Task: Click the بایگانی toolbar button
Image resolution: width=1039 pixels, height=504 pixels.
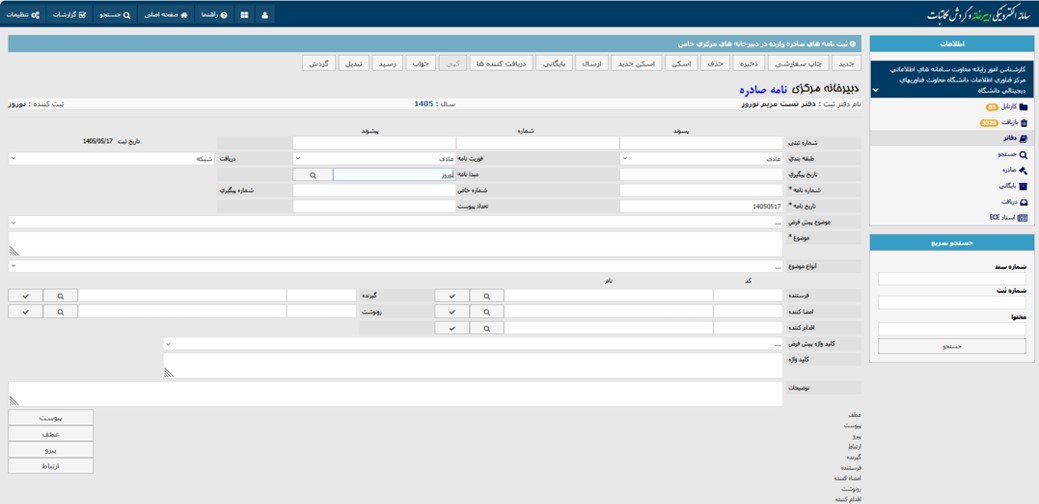Action: [554, 63]
